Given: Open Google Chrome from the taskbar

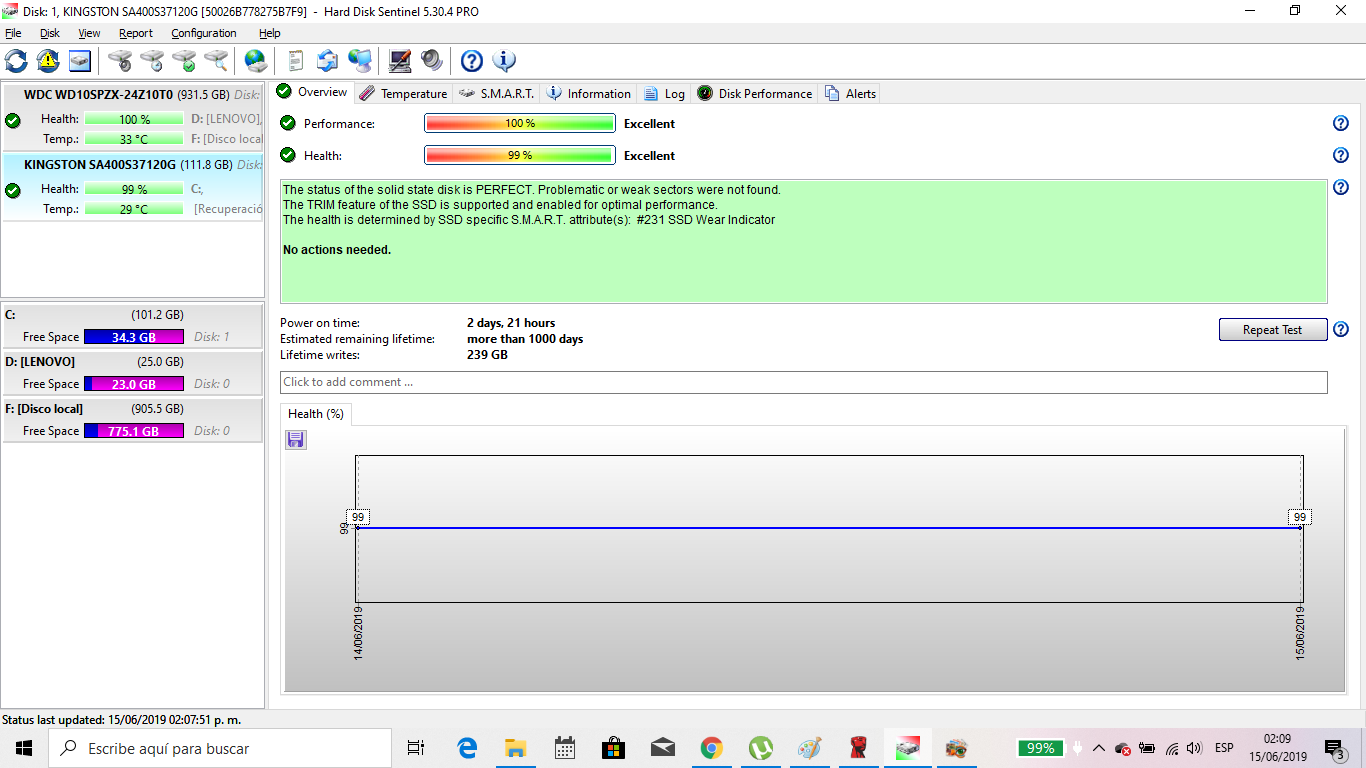Looking at the screenshot, I should tap(711, 748).
